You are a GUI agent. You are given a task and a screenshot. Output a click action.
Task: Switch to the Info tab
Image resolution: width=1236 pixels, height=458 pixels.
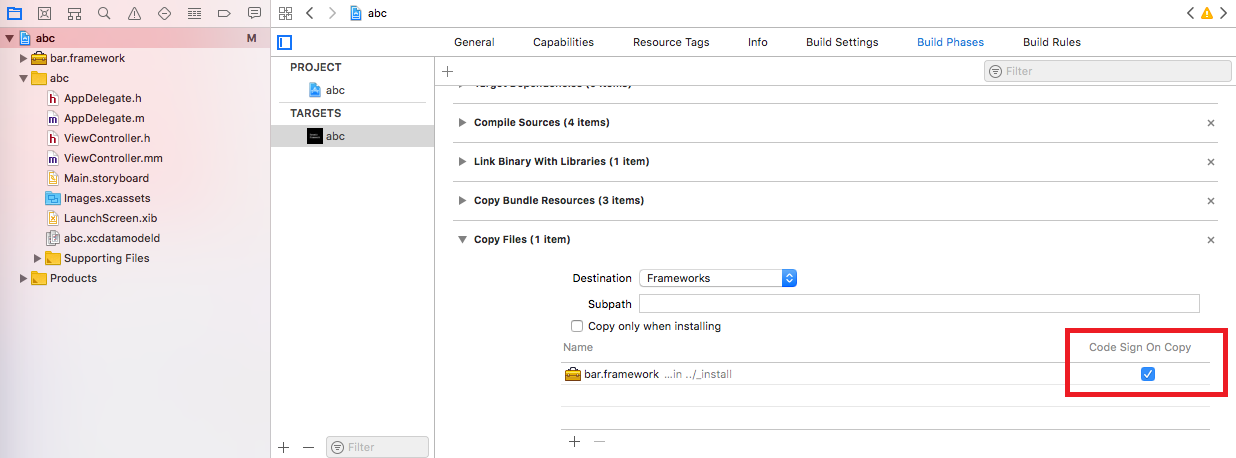(758, 42)
